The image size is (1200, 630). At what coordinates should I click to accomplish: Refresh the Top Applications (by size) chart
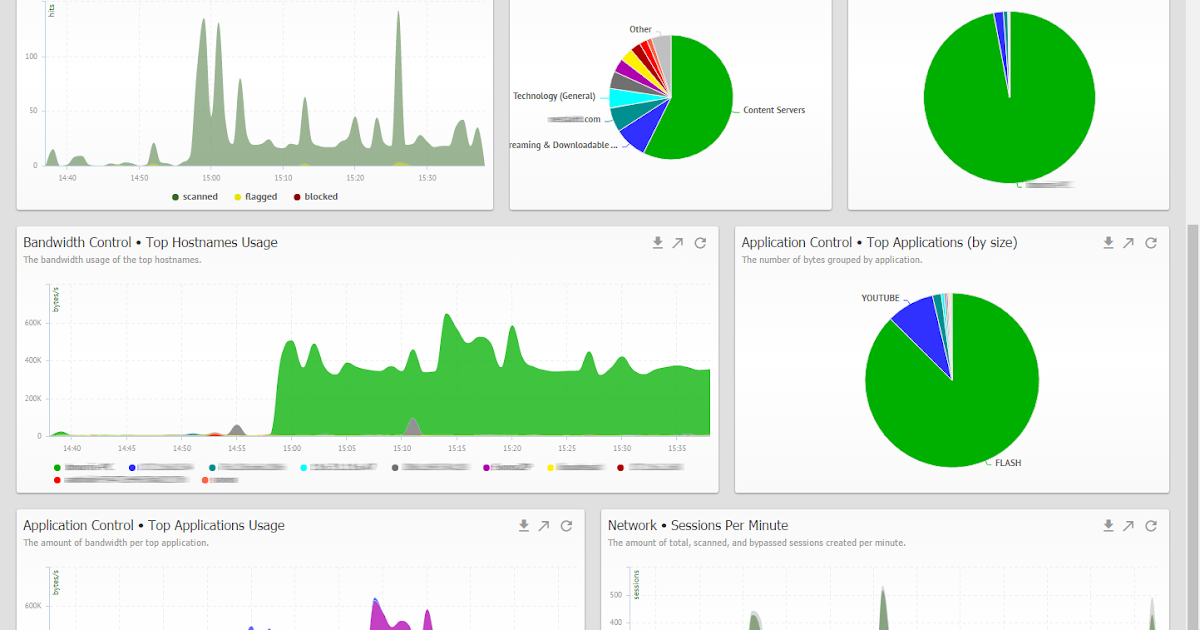click(x=1151, y=242)
